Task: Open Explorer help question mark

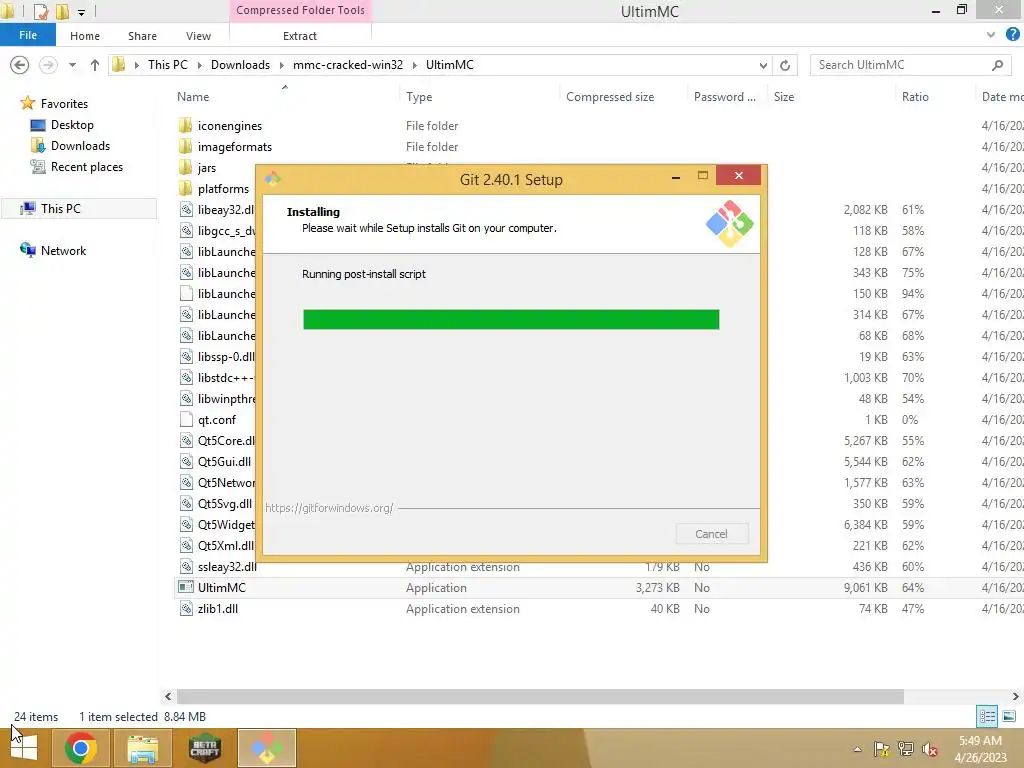Action: point(1013,35)
